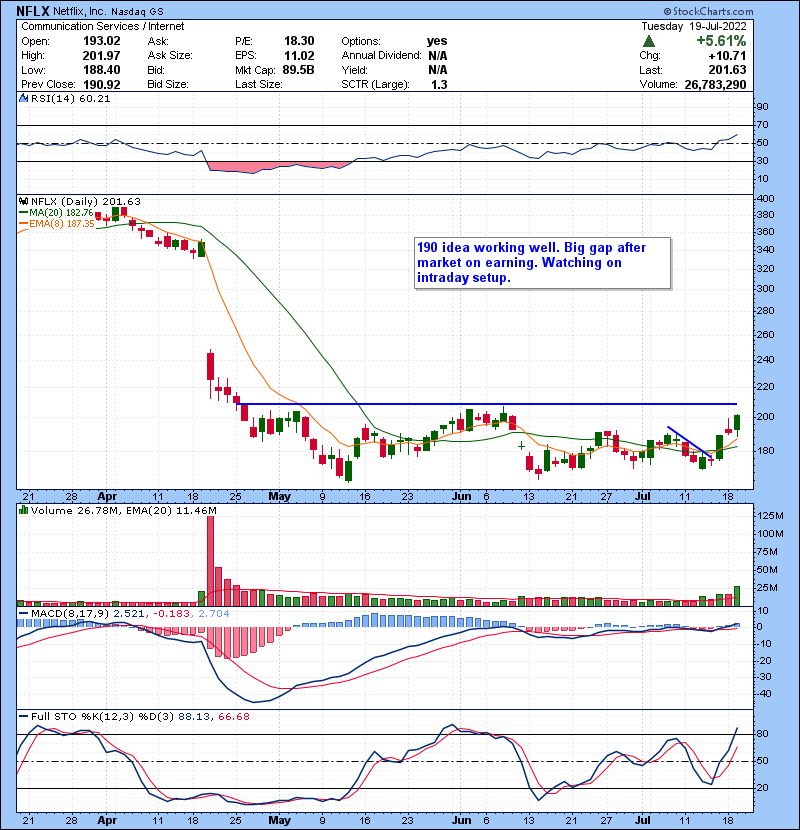Click the RSI(14) legend marker icon

(20, 99)
